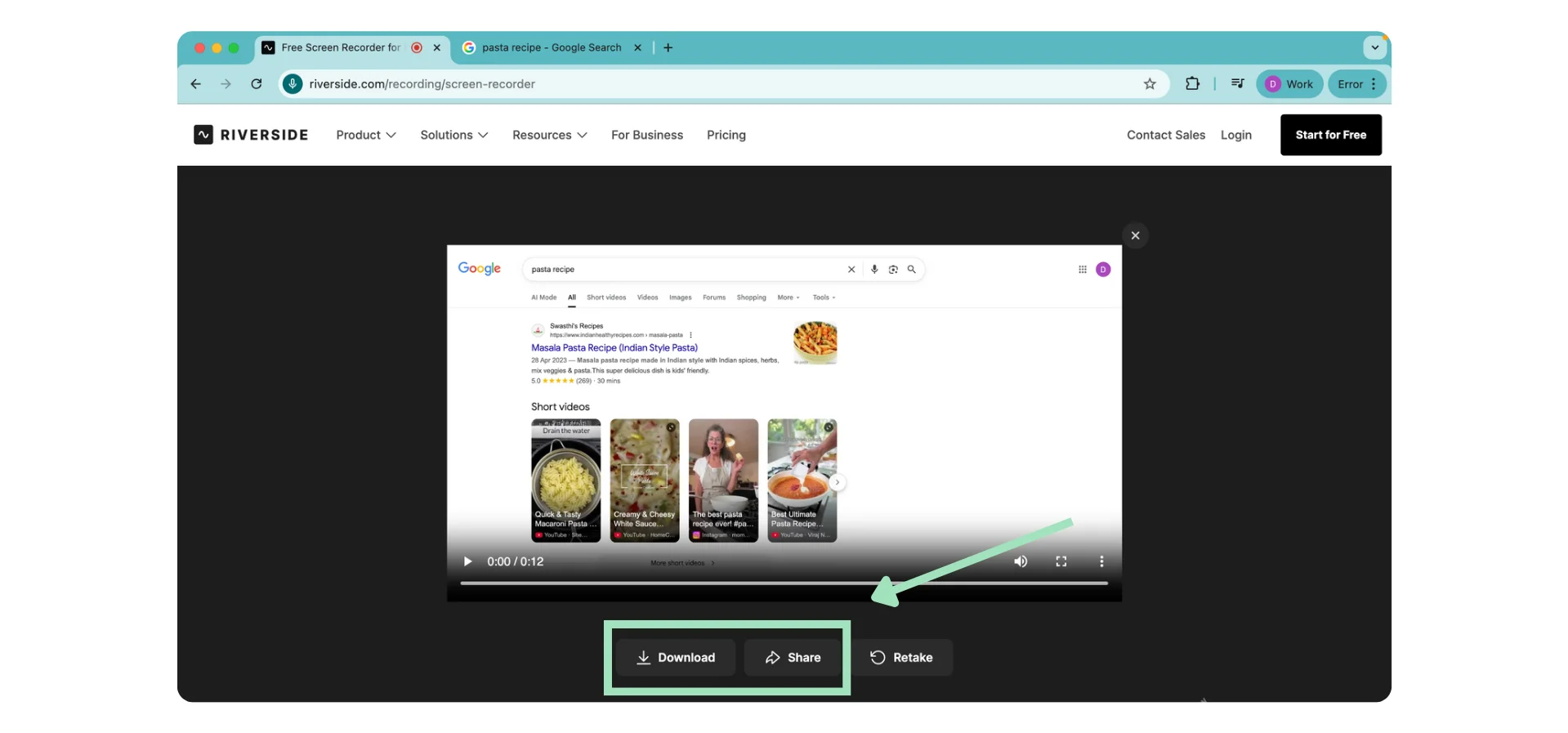Open the Error browser menu
The height and width of the screenshot is (733, 1568).
[x=1357, y=83]
